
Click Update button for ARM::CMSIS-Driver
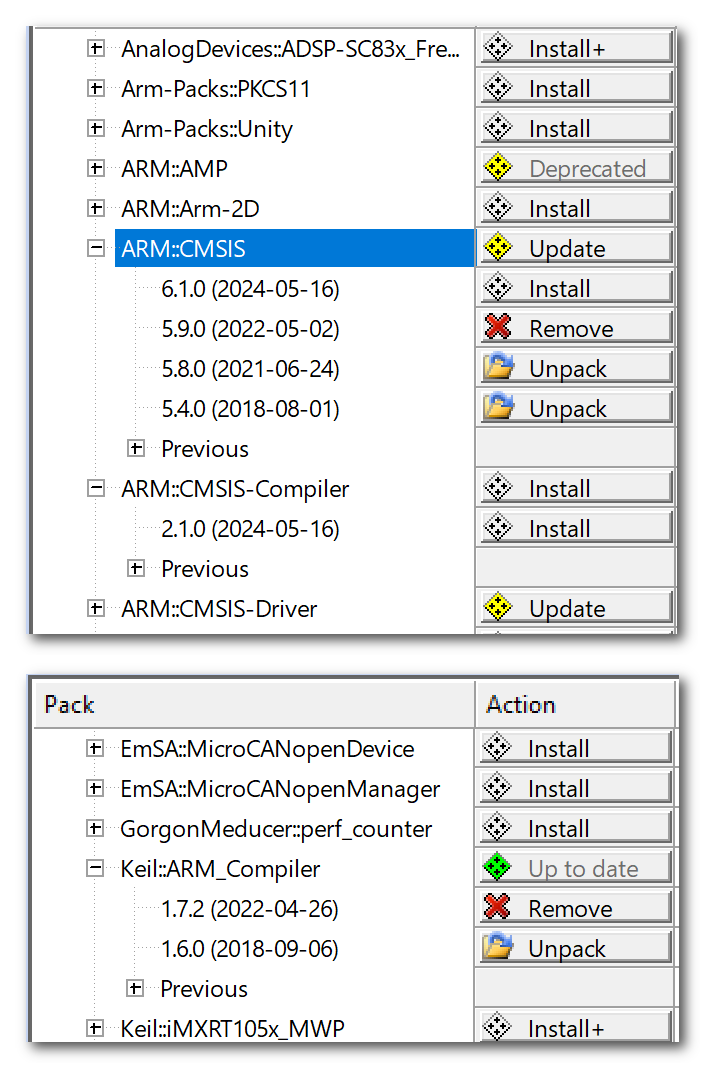(x=576, y=608)
